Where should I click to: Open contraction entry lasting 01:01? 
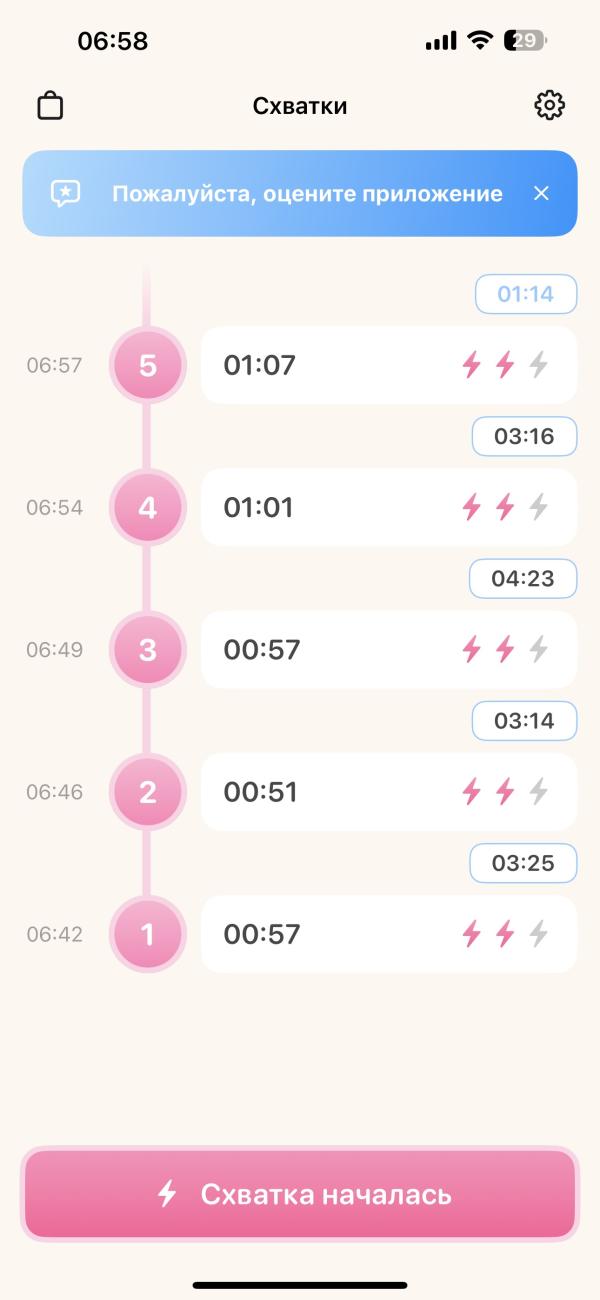coord(389,507)
